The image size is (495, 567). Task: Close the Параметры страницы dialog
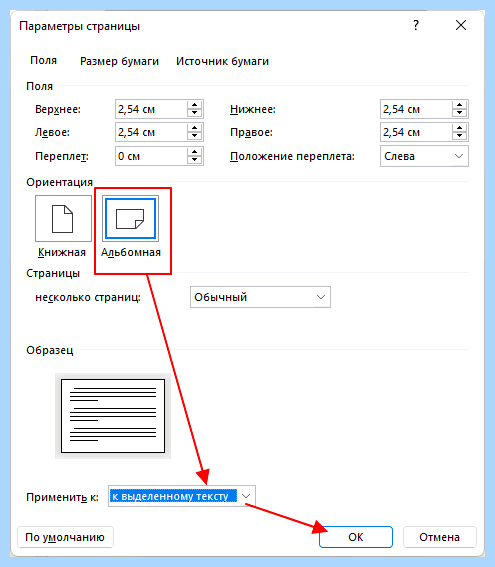tap(461, 25)
